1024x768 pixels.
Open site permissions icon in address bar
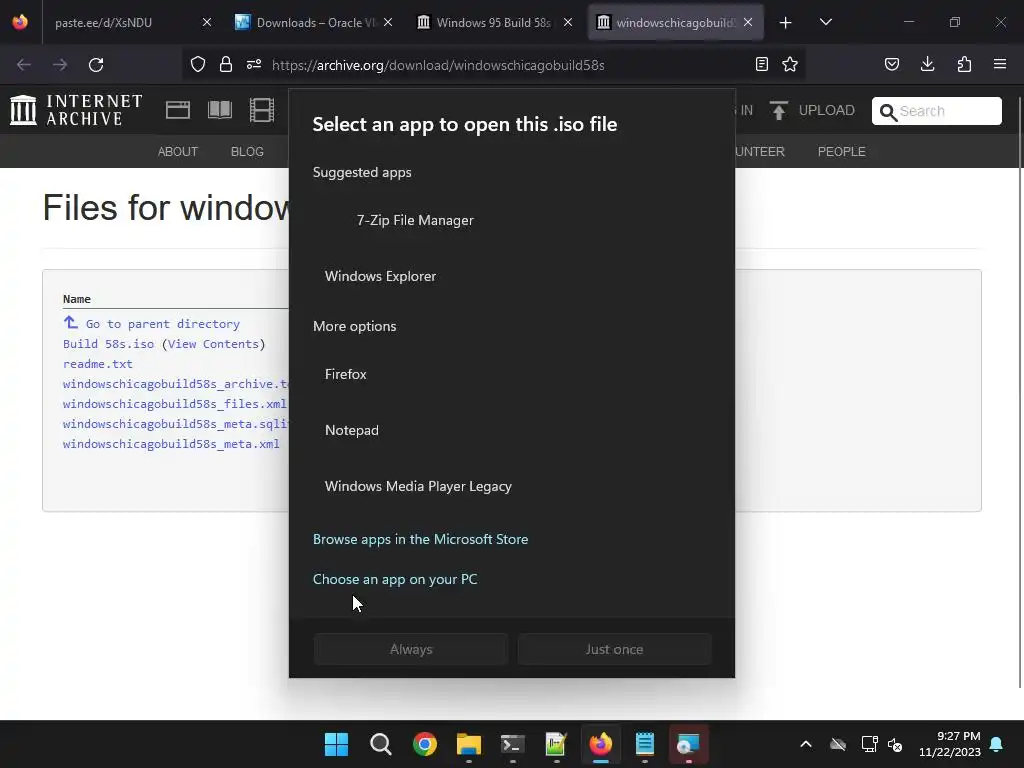pyautogui.click(x=254, y=65)
